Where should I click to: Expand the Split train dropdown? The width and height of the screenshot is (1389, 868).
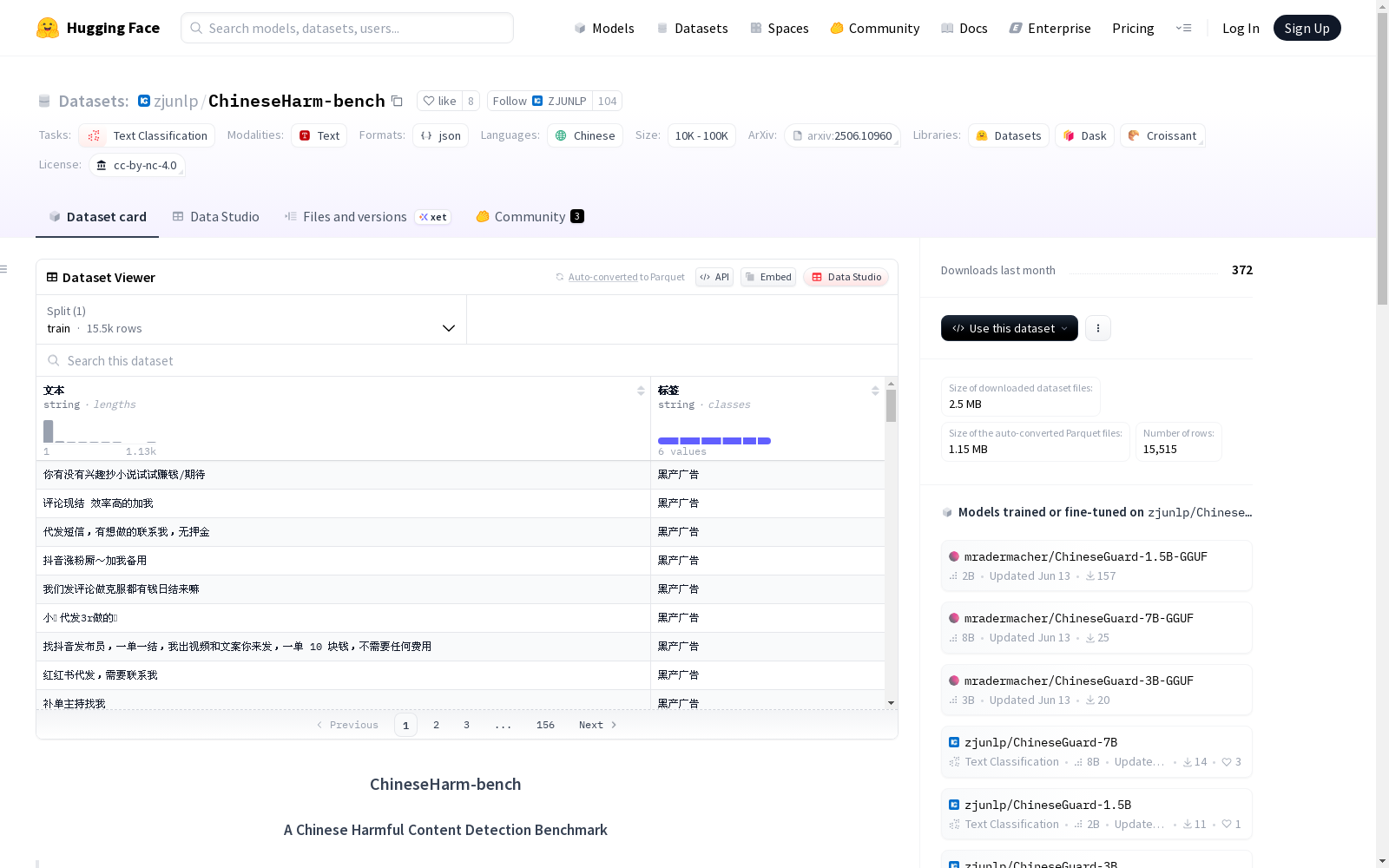pos(252,319)
